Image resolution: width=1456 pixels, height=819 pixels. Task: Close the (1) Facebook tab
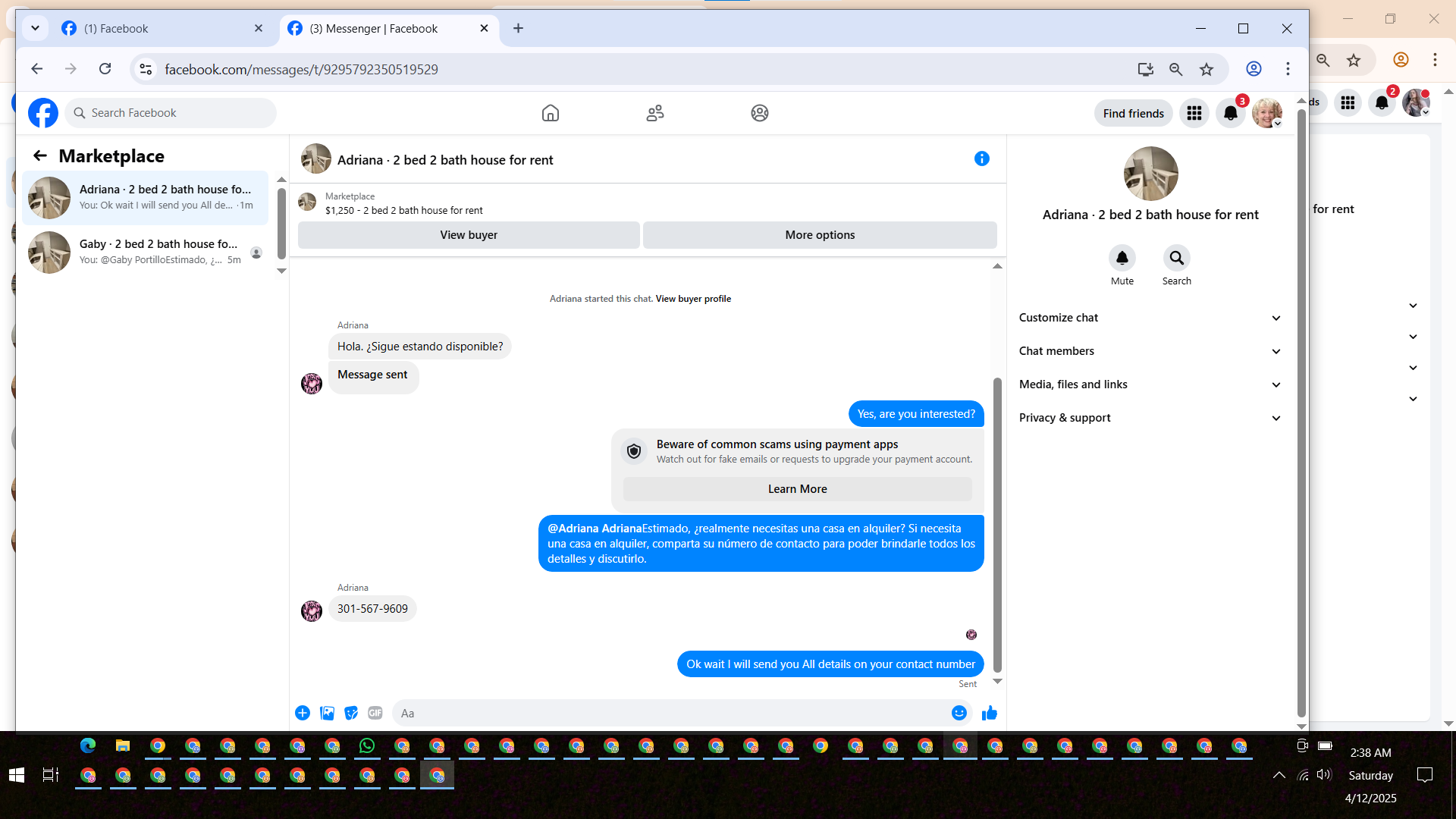pos(259,28)
